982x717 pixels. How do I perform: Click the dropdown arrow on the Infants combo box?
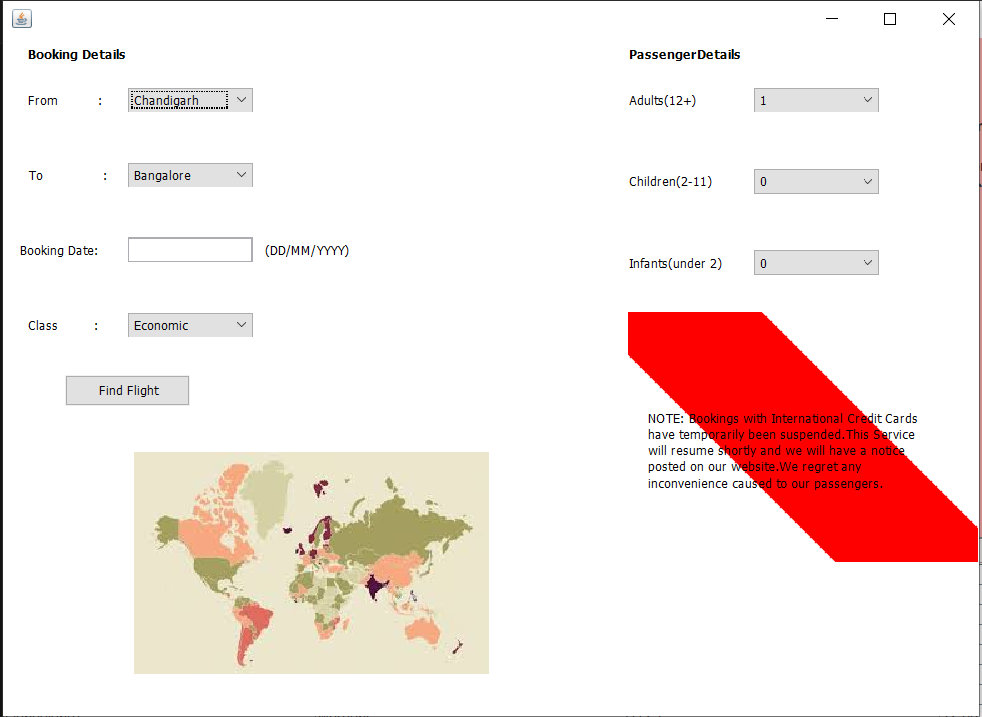[868, 263]
